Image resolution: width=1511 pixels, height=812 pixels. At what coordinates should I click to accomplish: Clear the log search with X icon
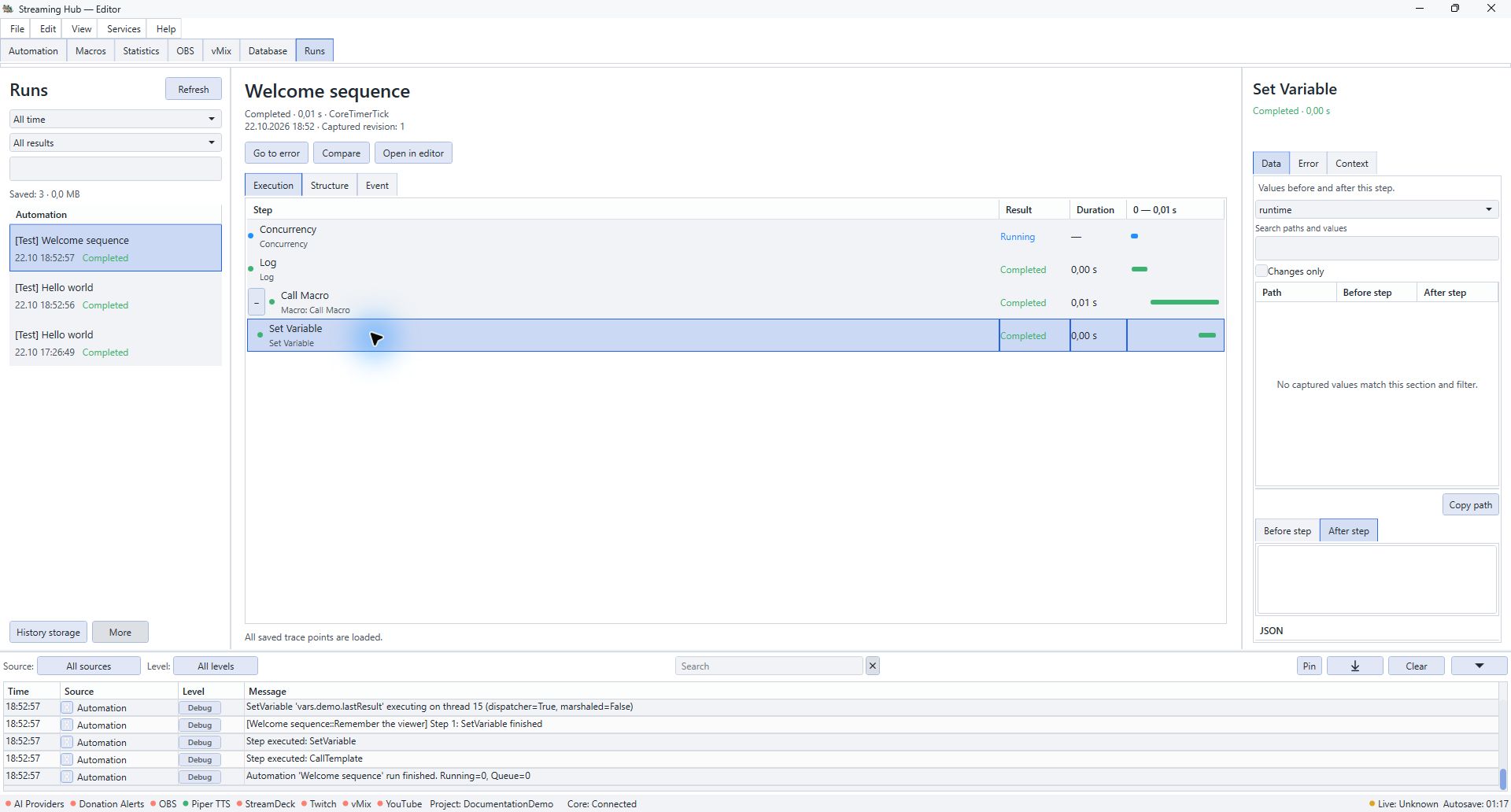click(872, 666)
